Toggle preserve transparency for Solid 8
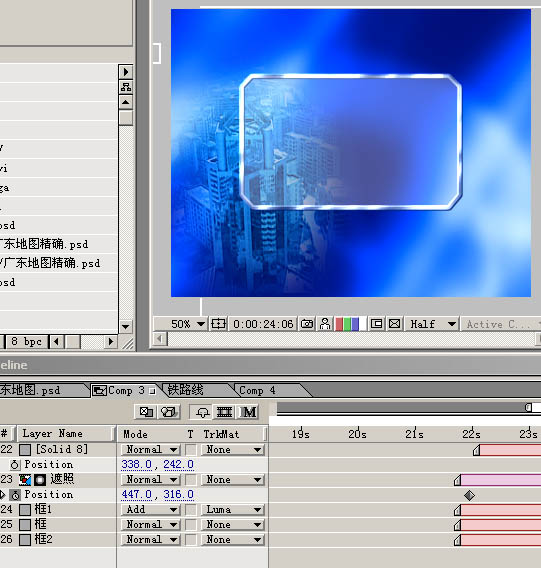541x568 pixels. coord(191,450)
